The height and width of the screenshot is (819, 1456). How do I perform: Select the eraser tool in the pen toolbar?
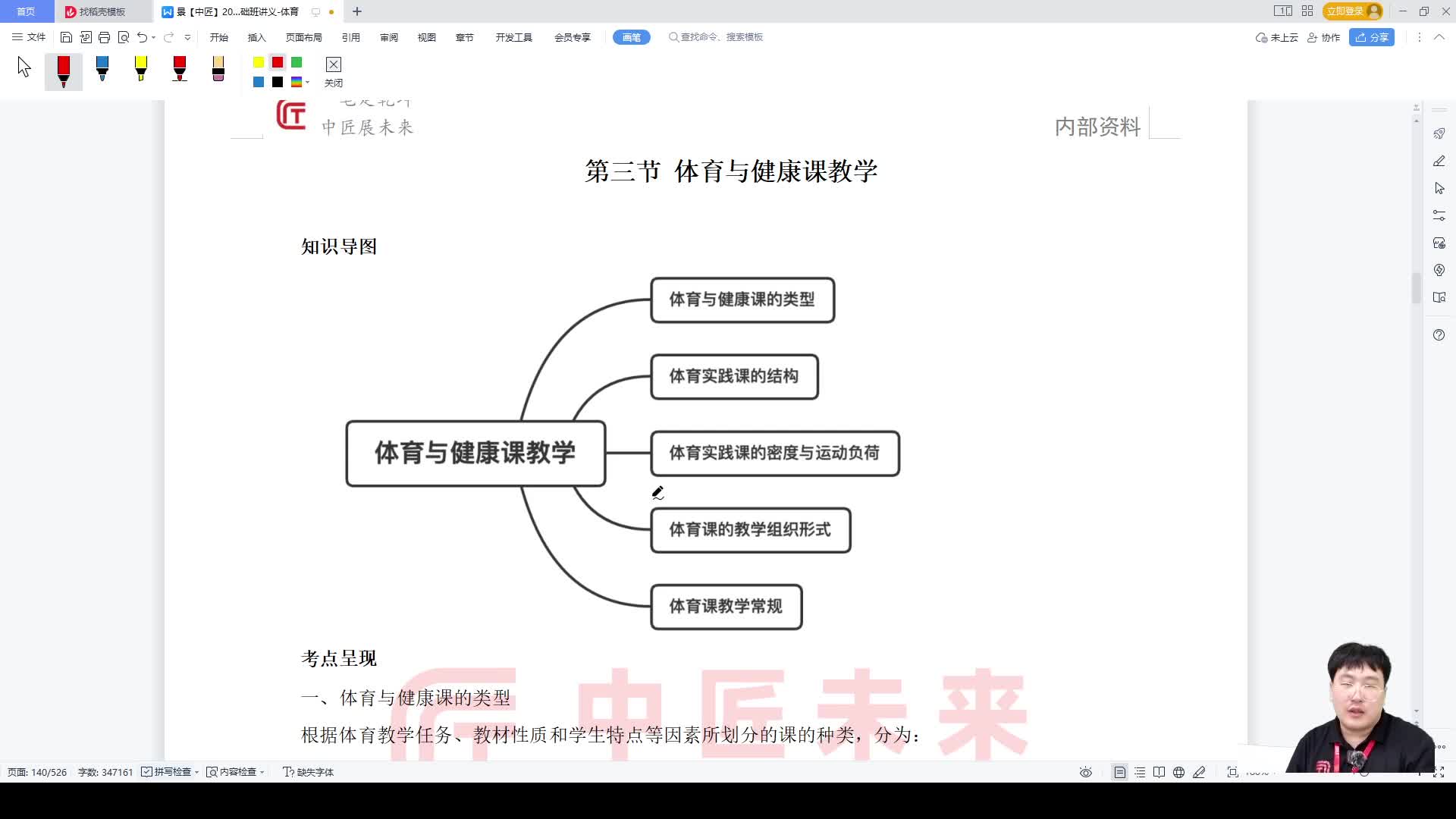pyautogui.click(x=218, y=70)
